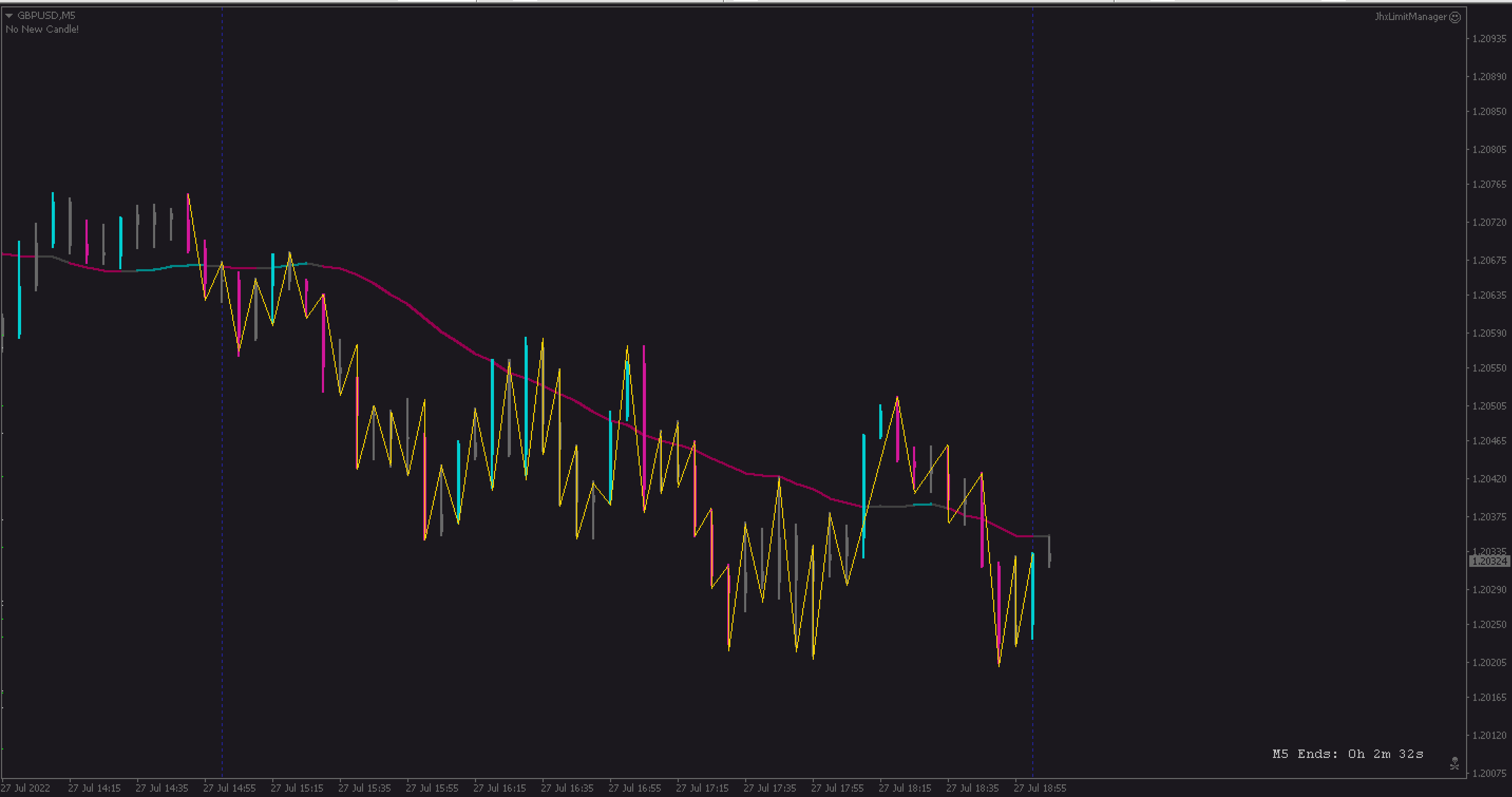Click the 27 Jul 16:35 time label
Image resolution: width=1512 pixels, height=797 pixels.
pos(566,787)
